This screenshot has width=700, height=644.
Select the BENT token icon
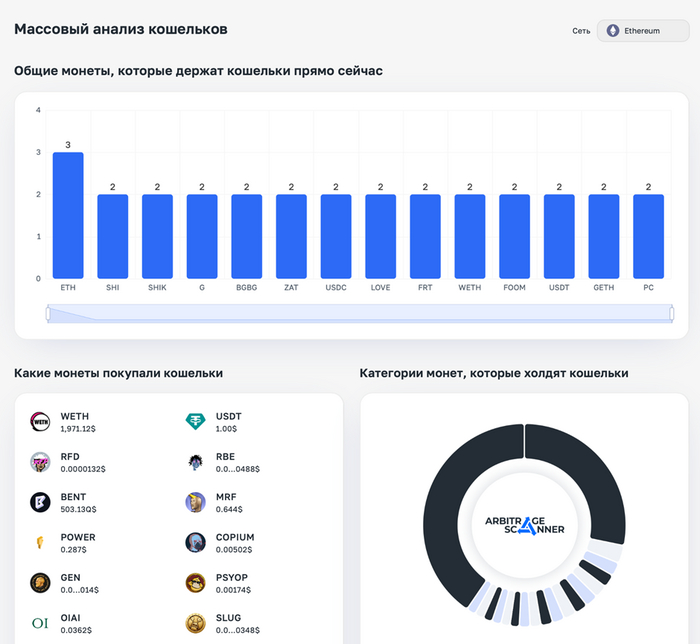(x=40, y=503)
